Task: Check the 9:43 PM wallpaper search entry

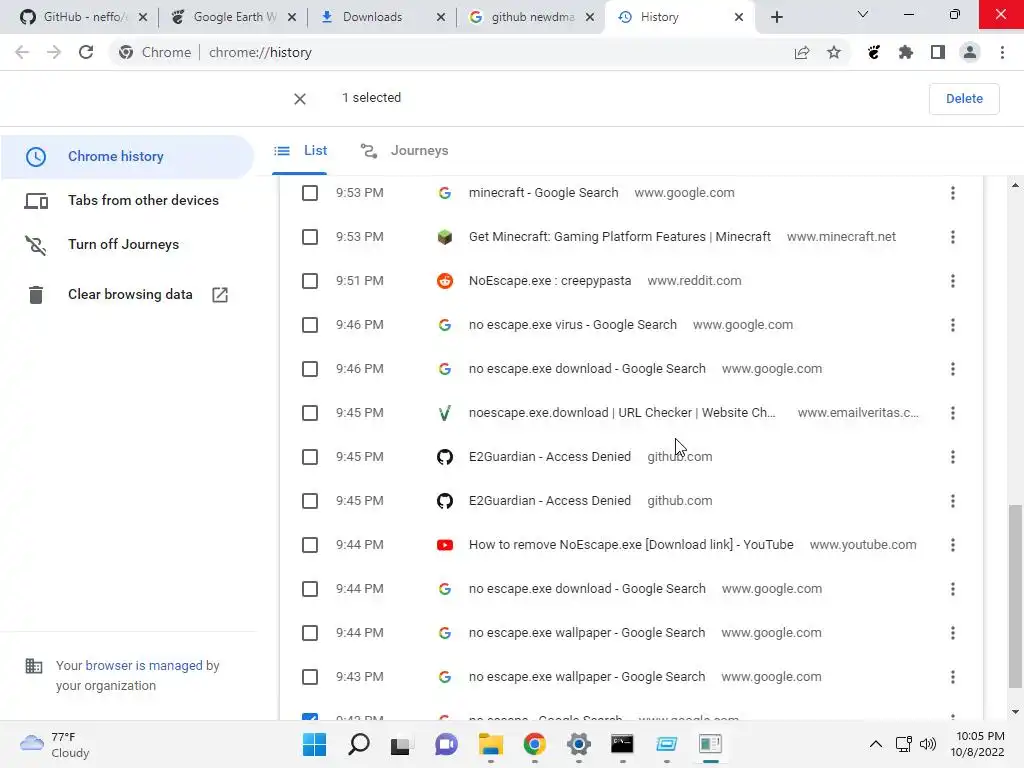Action: pos(310,677)
